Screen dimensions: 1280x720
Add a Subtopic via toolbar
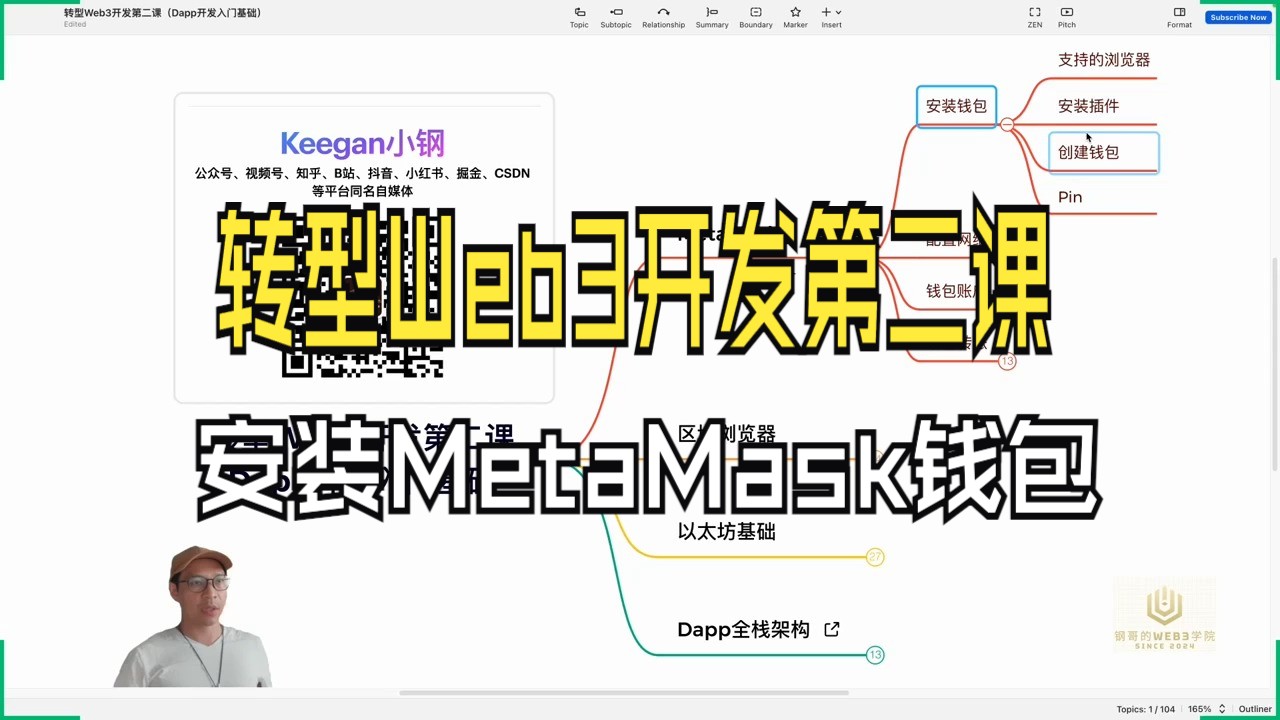616,17
